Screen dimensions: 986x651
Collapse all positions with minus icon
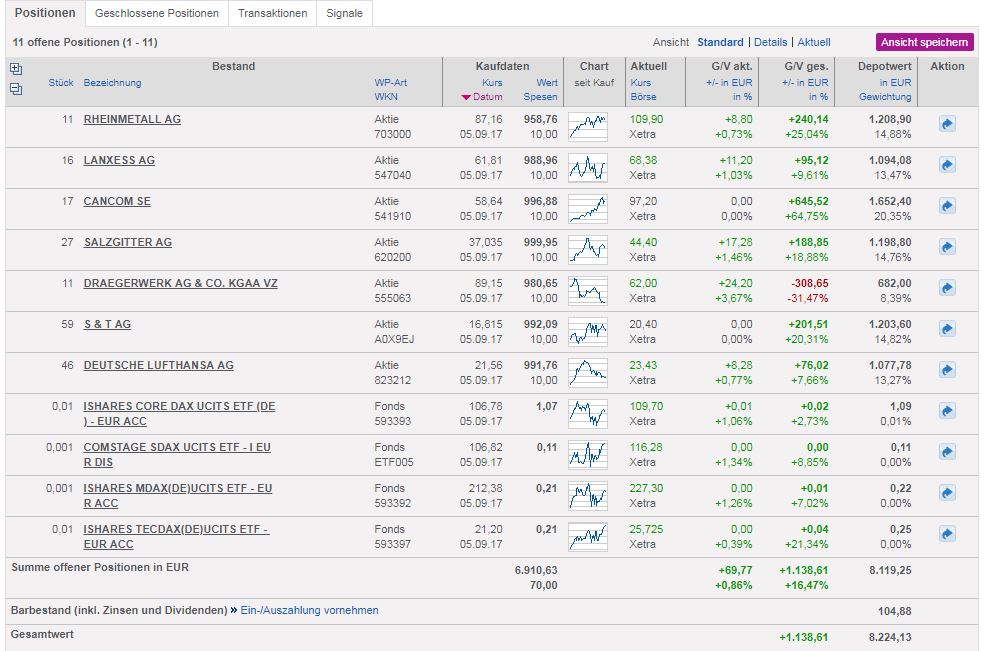[15, 88]
